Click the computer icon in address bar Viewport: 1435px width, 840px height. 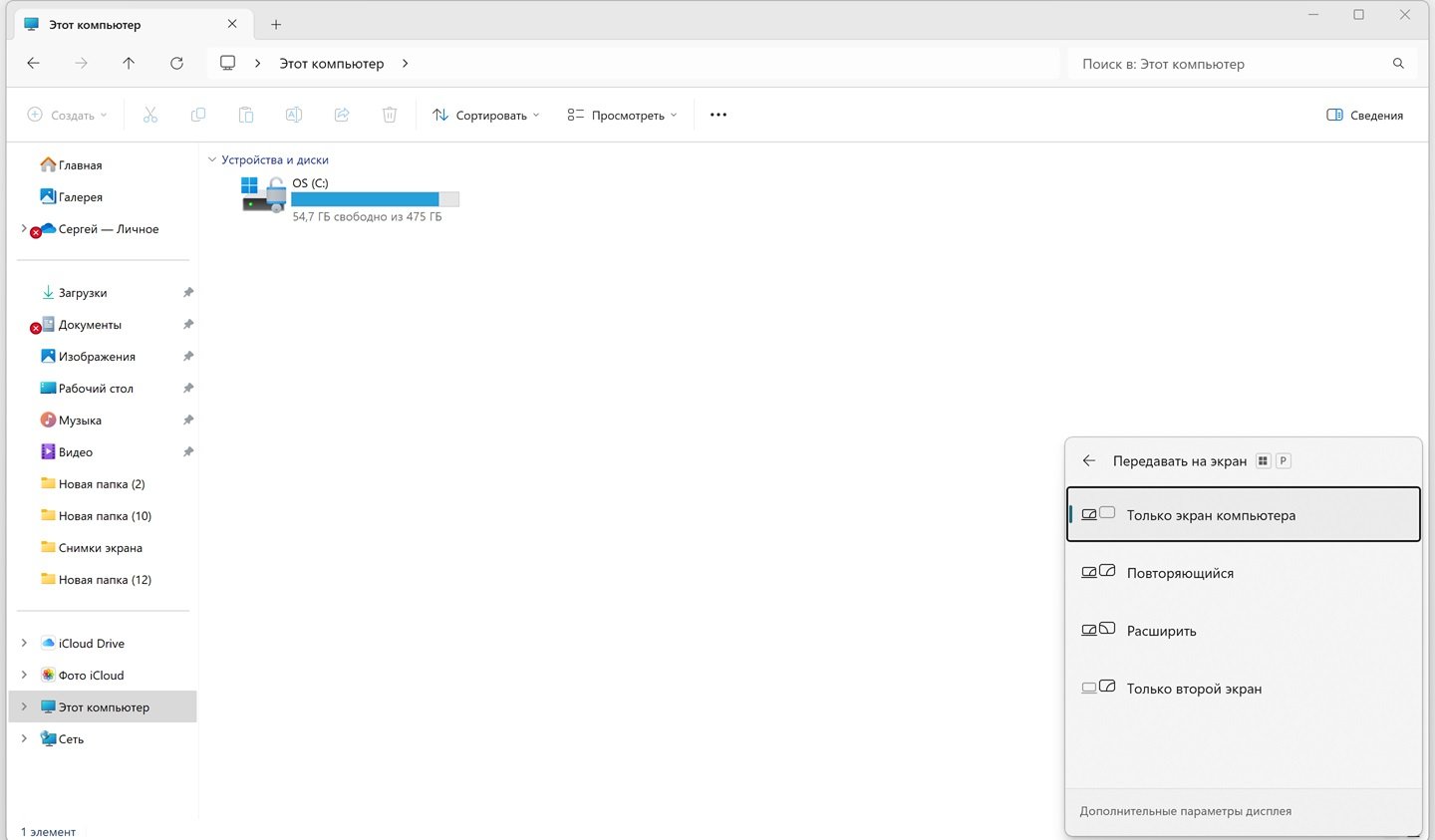tap(227, 63)
